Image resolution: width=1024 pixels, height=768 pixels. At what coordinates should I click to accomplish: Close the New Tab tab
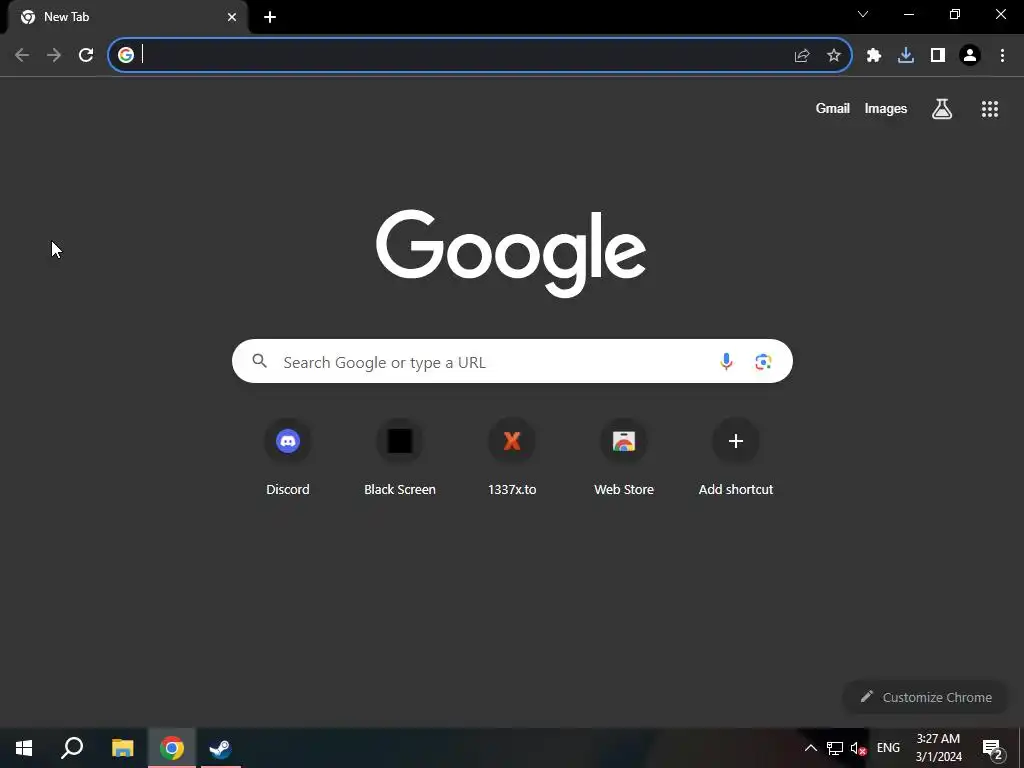point(232,17)
